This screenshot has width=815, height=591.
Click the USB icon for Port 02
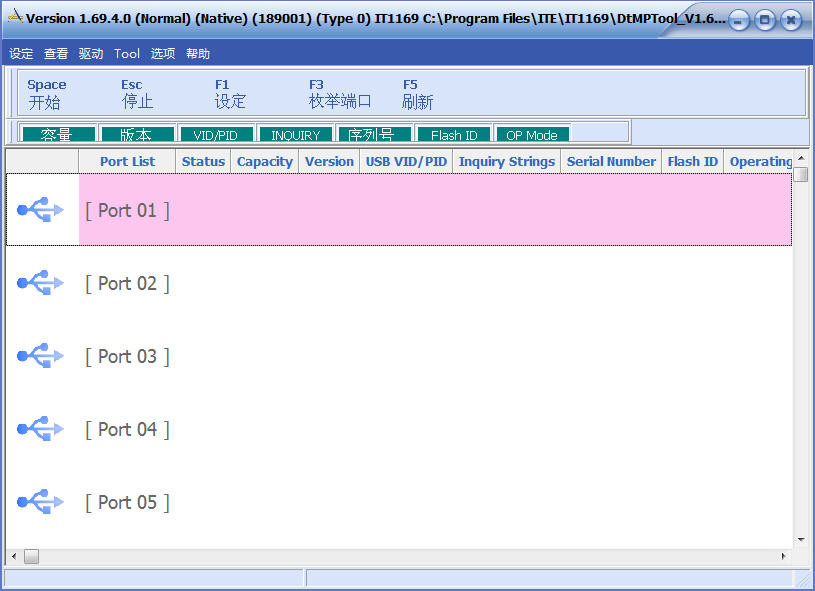[x=40, y=283]
